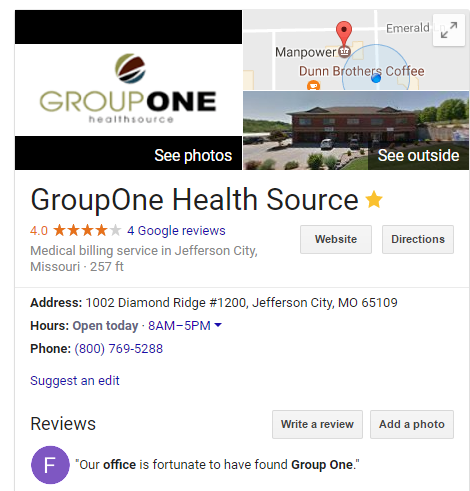Open See photos thumbnail with GroupOne logo
This screenshot has width=470, height=491.
click(x=128, y=90)
